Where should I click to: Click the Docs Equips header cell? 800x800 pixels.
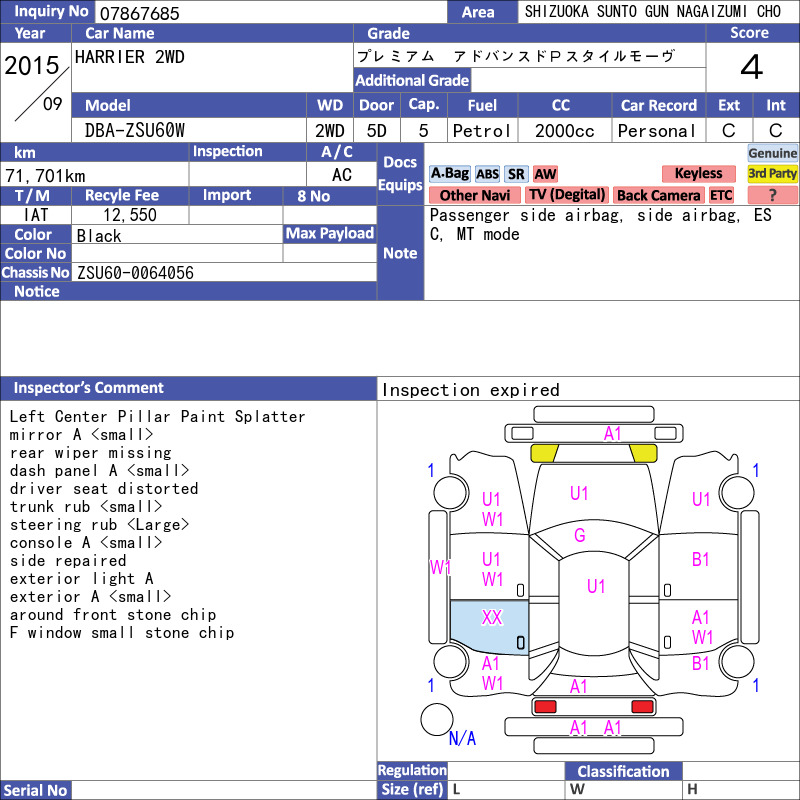coord(400,174)
